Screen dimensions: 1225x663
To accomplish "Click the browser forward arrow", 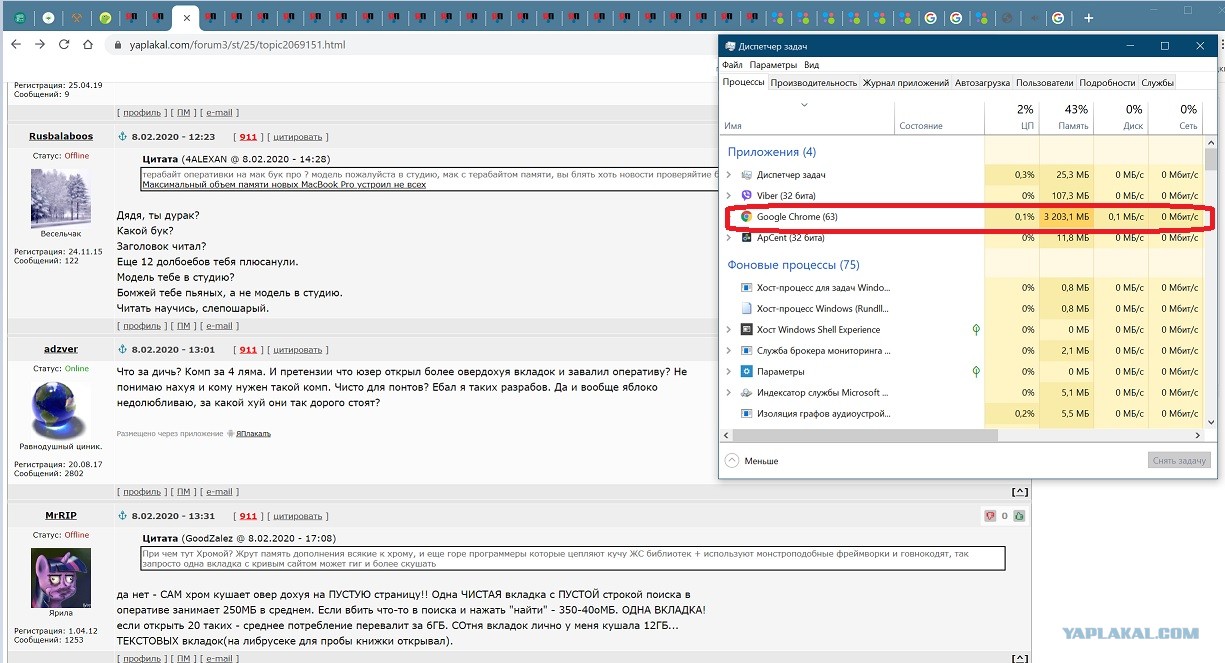I will 40,45.
